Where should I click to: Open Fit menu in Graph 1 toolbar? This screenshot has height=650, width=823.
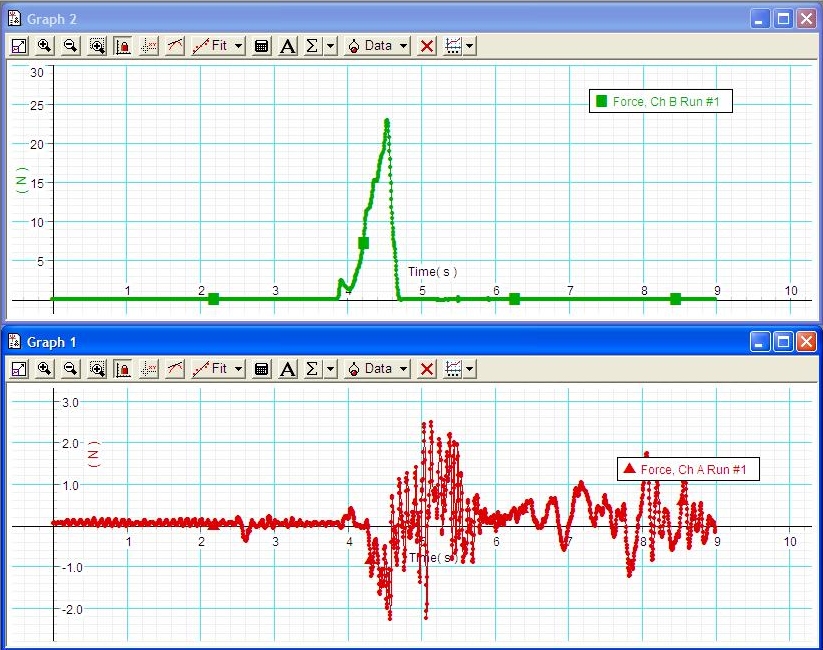pos(217,369)
